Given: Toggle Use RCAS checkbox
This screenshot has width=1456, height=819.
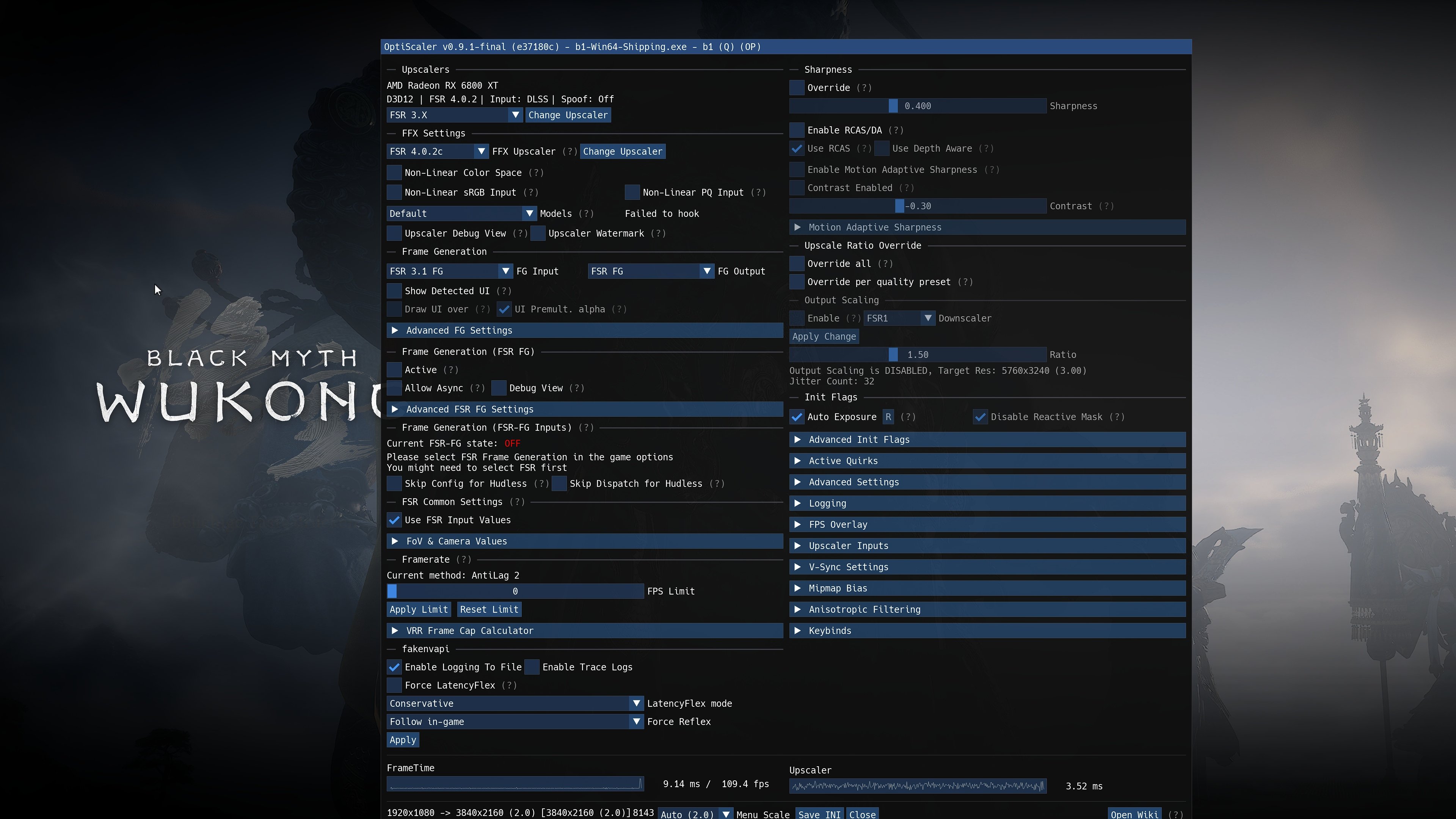Looking at the screenshot, I should 797,149.
